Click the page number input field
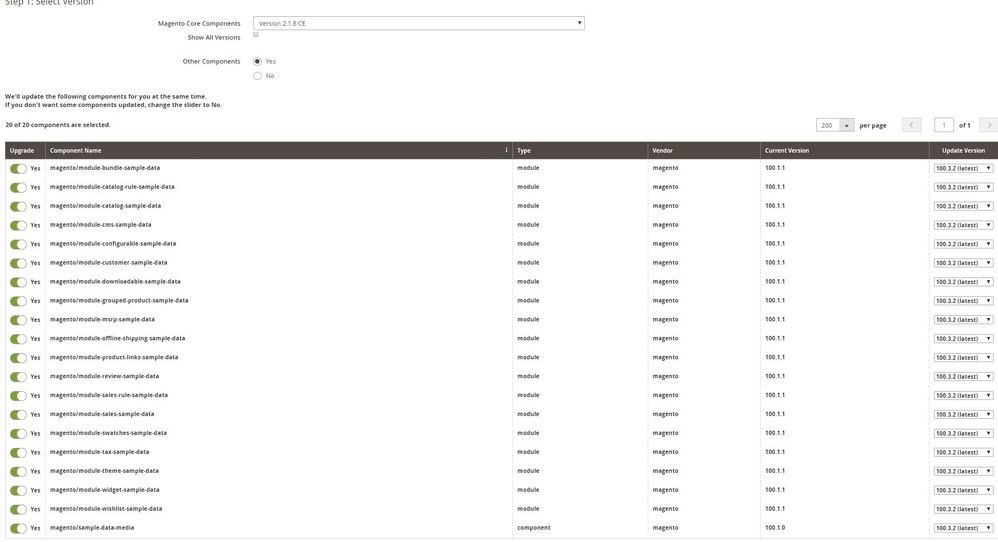 click(x=943, y=125)
